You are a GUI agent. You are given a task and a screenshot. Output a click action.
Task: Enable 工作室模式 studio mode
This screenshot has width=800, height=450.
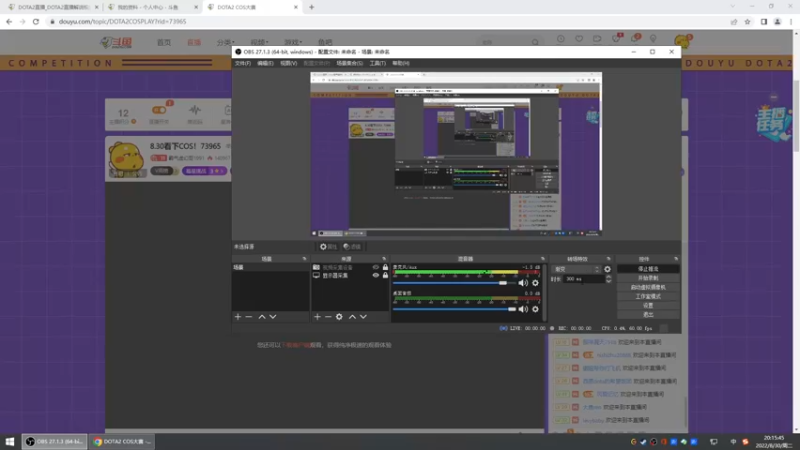click(648, 296)
